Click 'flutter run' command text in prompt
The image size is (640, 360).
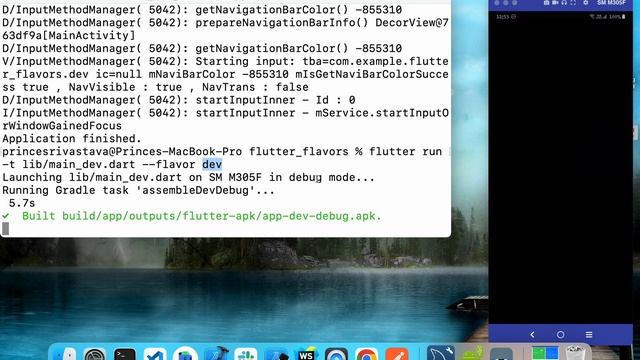pyautogui.click(x=405, y=151)
